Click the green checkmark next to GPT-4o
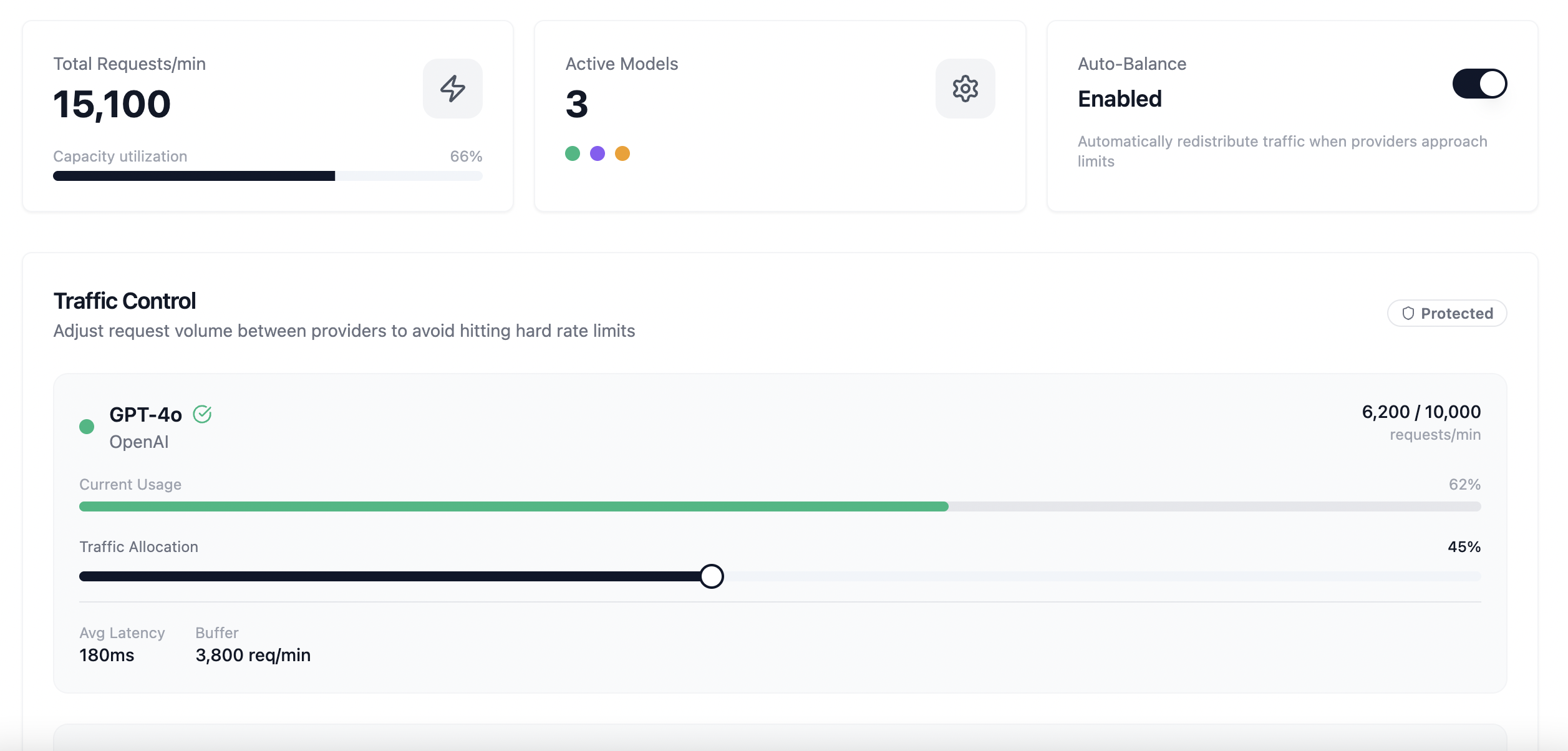The height and width of the screenshot is (751, 1568). (x=202, y=414)
